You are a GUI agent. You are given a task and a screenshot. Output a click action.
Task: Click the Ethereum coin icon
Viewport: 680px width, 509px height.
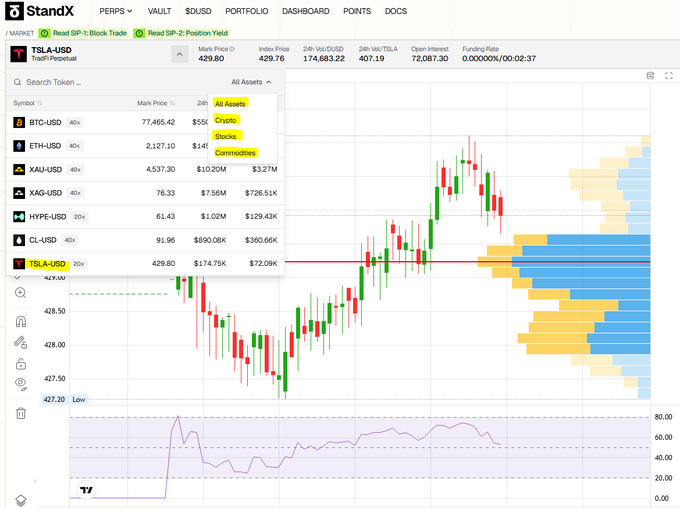(19, 146)
